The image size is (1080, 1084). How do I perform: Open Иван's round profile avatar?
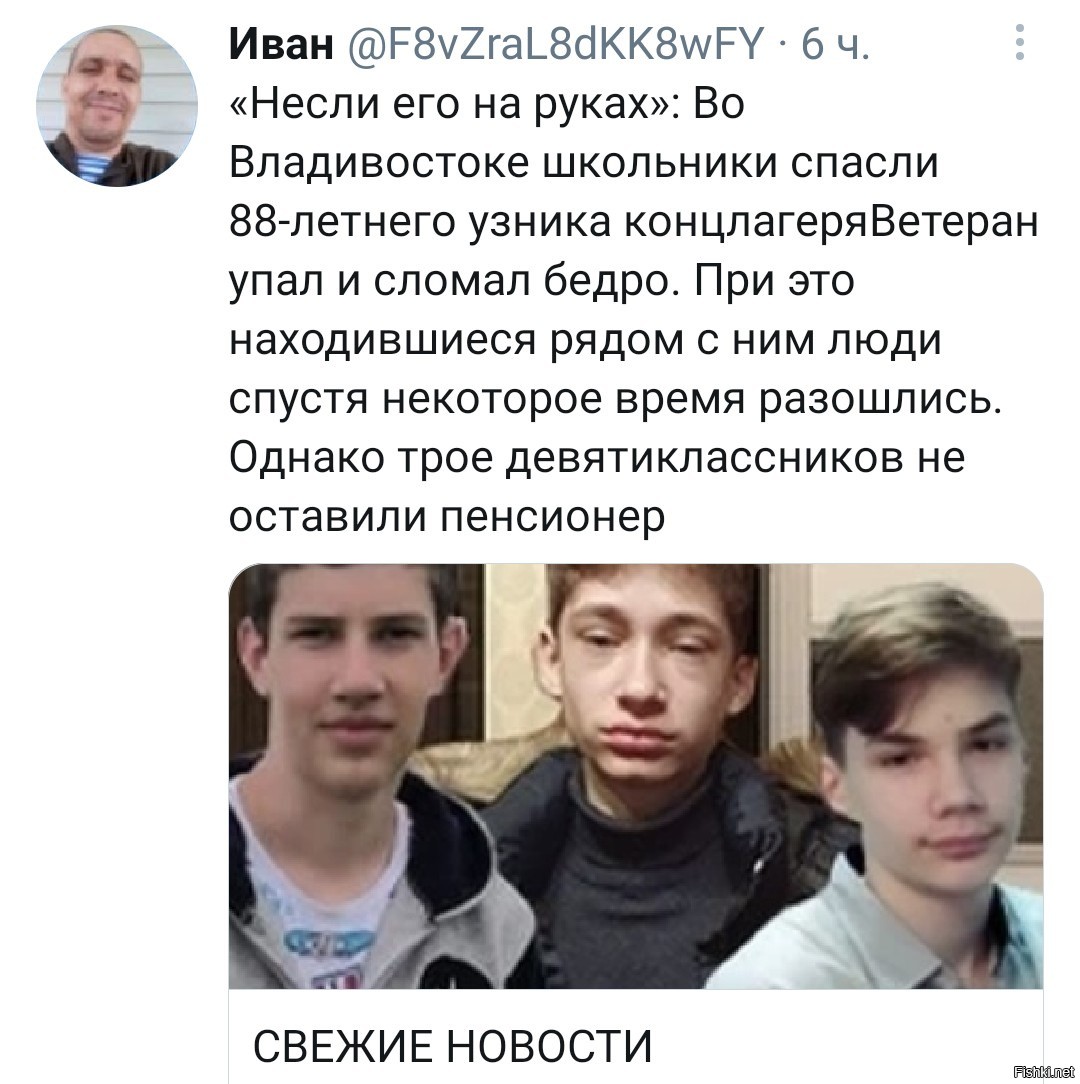[x=117, y=106]
